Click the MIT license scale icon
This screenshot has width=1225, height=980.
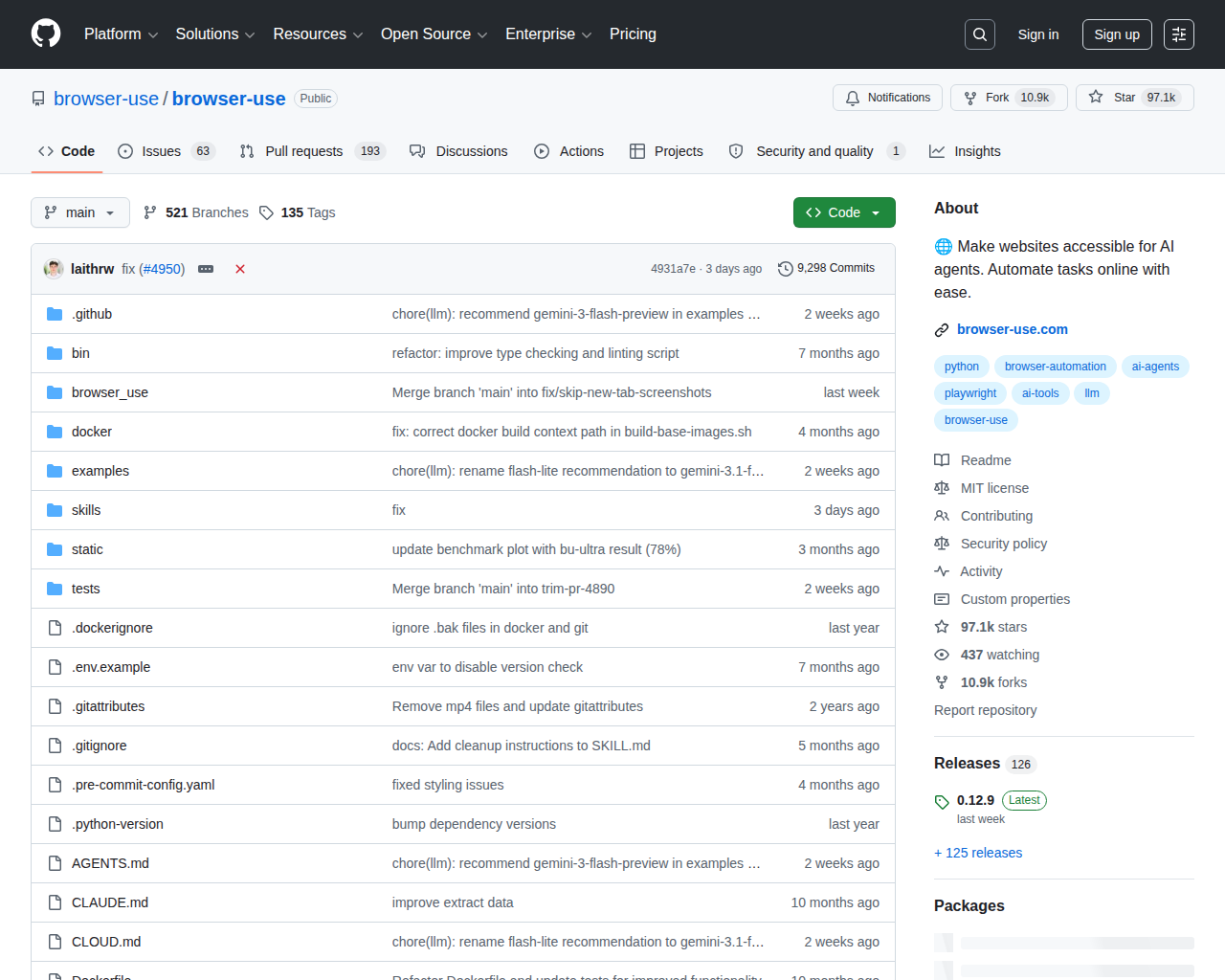(942, 488)
